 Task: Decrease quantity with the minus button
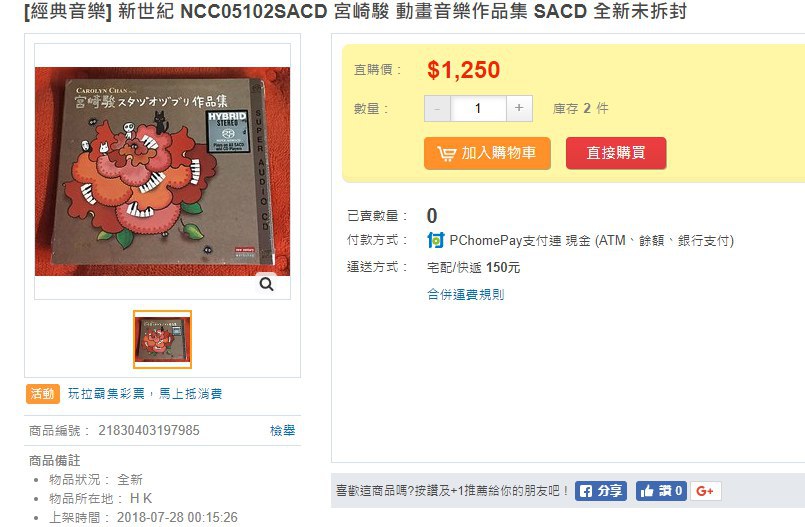click(x=437, y=108)
